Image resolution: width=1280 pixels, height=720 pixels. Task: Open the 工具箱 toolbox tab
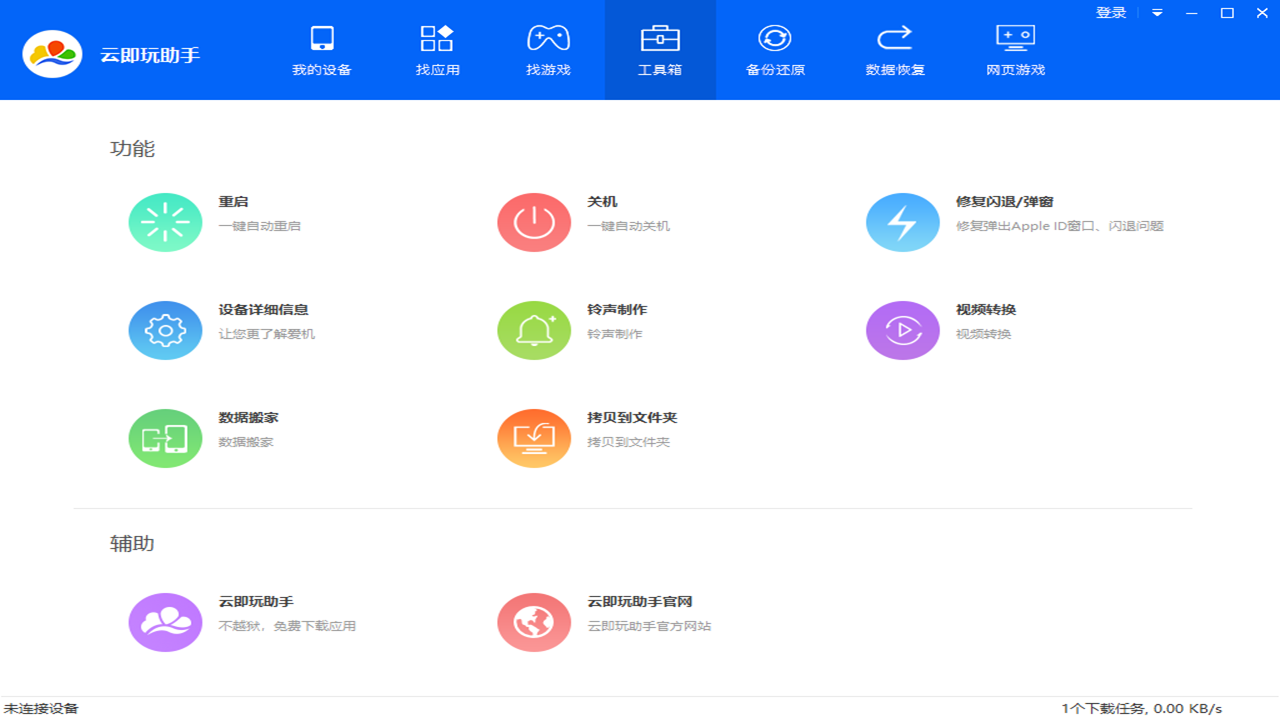tap(660, 50)
